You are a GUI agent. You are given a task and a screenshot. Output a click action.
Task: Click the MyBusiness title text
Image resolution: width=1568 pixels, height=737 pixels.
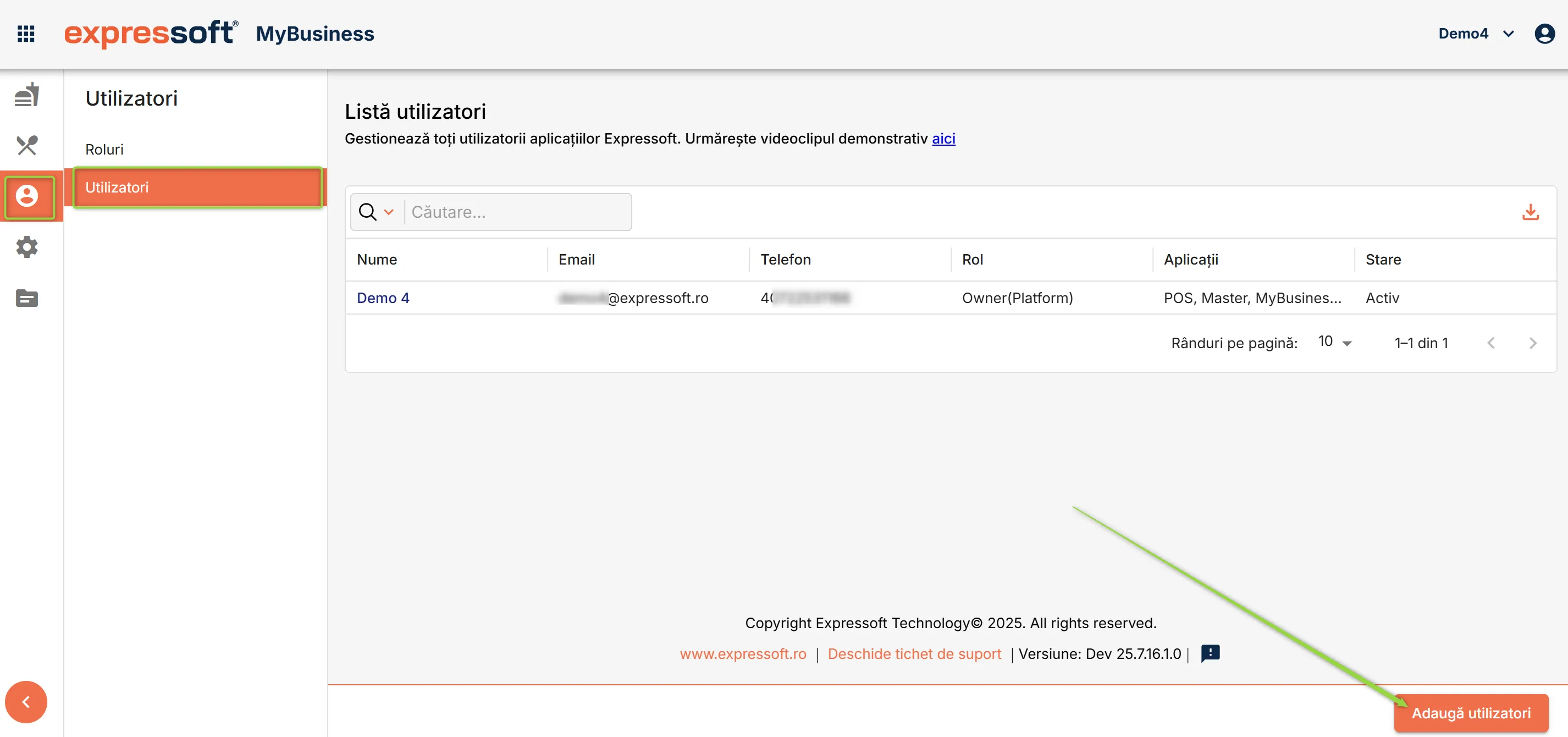click(314, 34)
